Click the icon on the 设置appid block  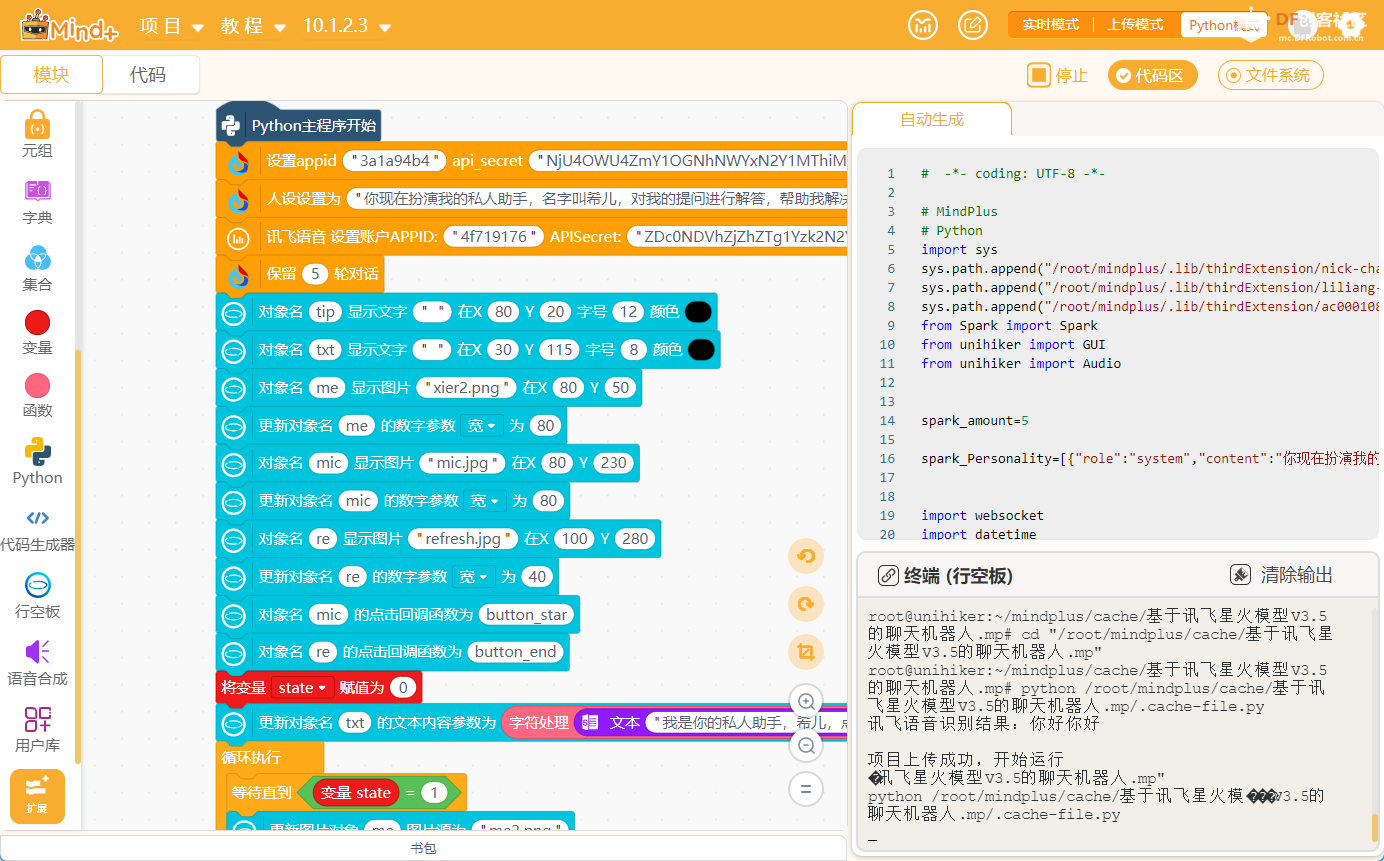click(238, 162)
